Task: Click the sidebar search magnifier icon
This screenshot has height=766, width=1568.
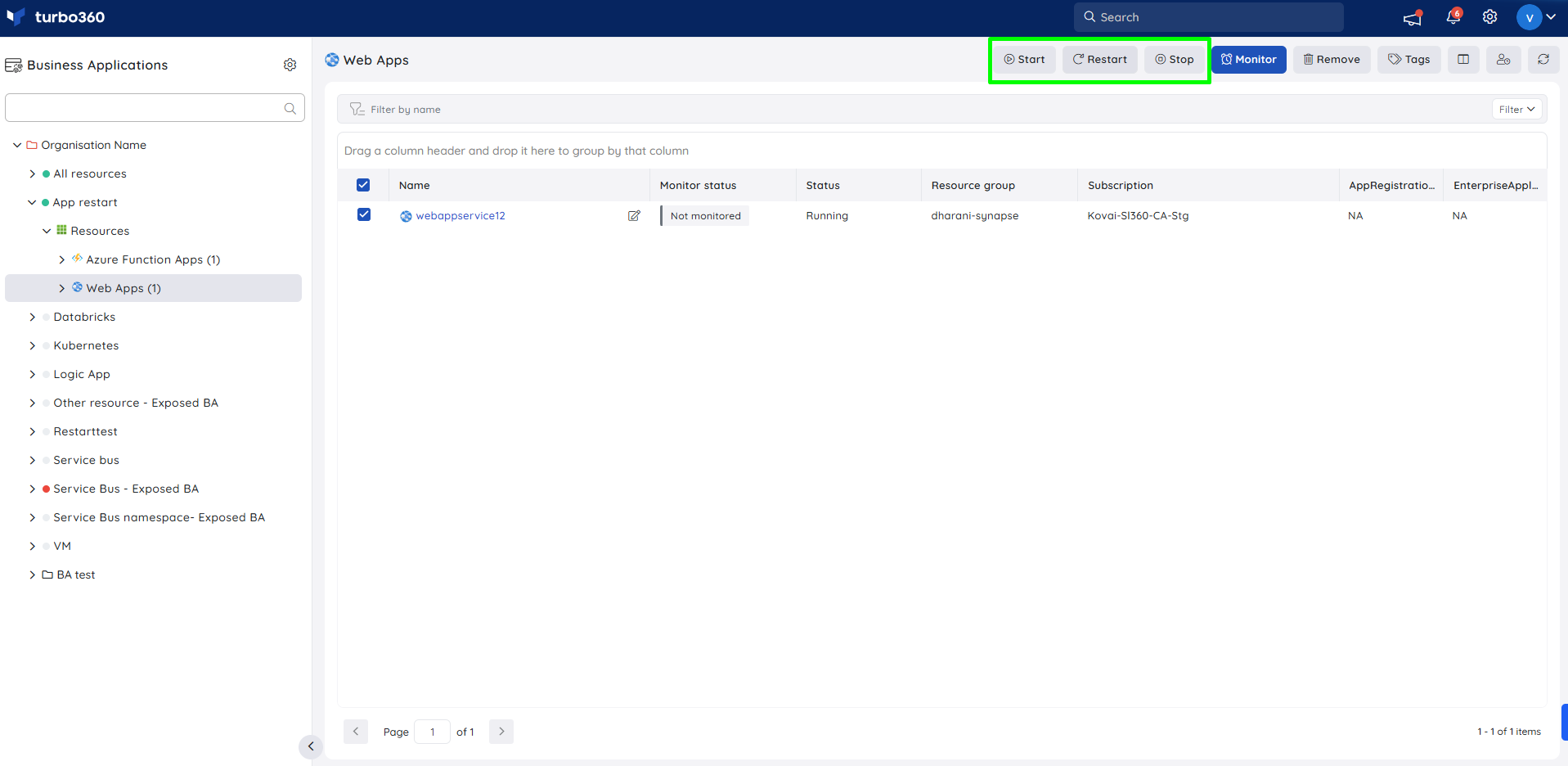Action: point(290,108)
